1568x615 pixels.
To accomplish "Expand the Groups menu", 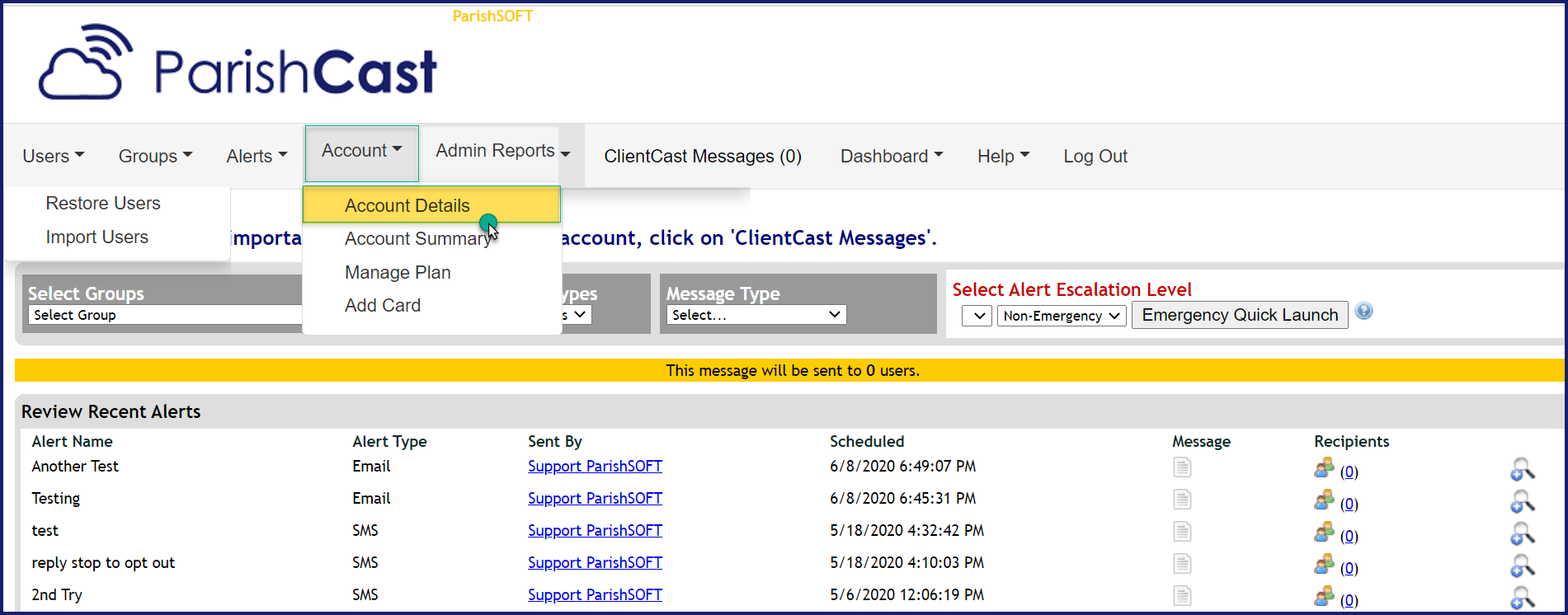I will [156, 156].
